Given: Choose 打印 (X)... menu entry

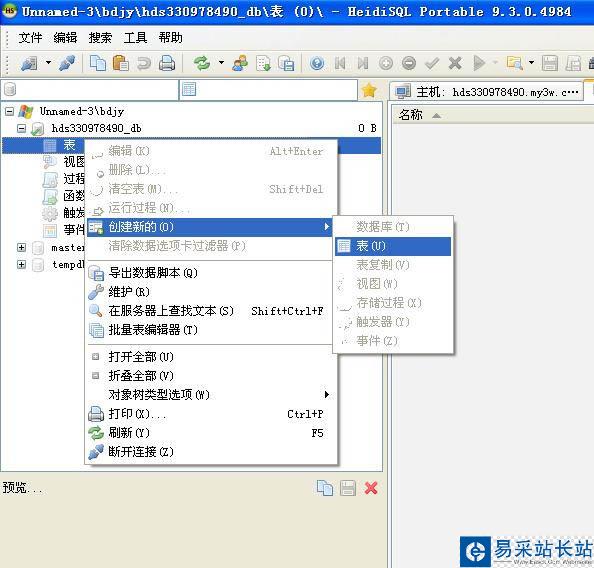Looking at the screenshot, I should pyautogui.click(x=209, y=414).
